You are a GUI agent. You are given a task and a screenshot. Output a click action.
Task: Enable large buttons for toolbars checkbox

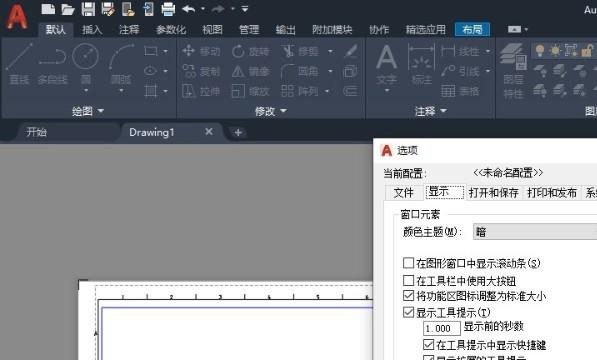click(408, 281)
